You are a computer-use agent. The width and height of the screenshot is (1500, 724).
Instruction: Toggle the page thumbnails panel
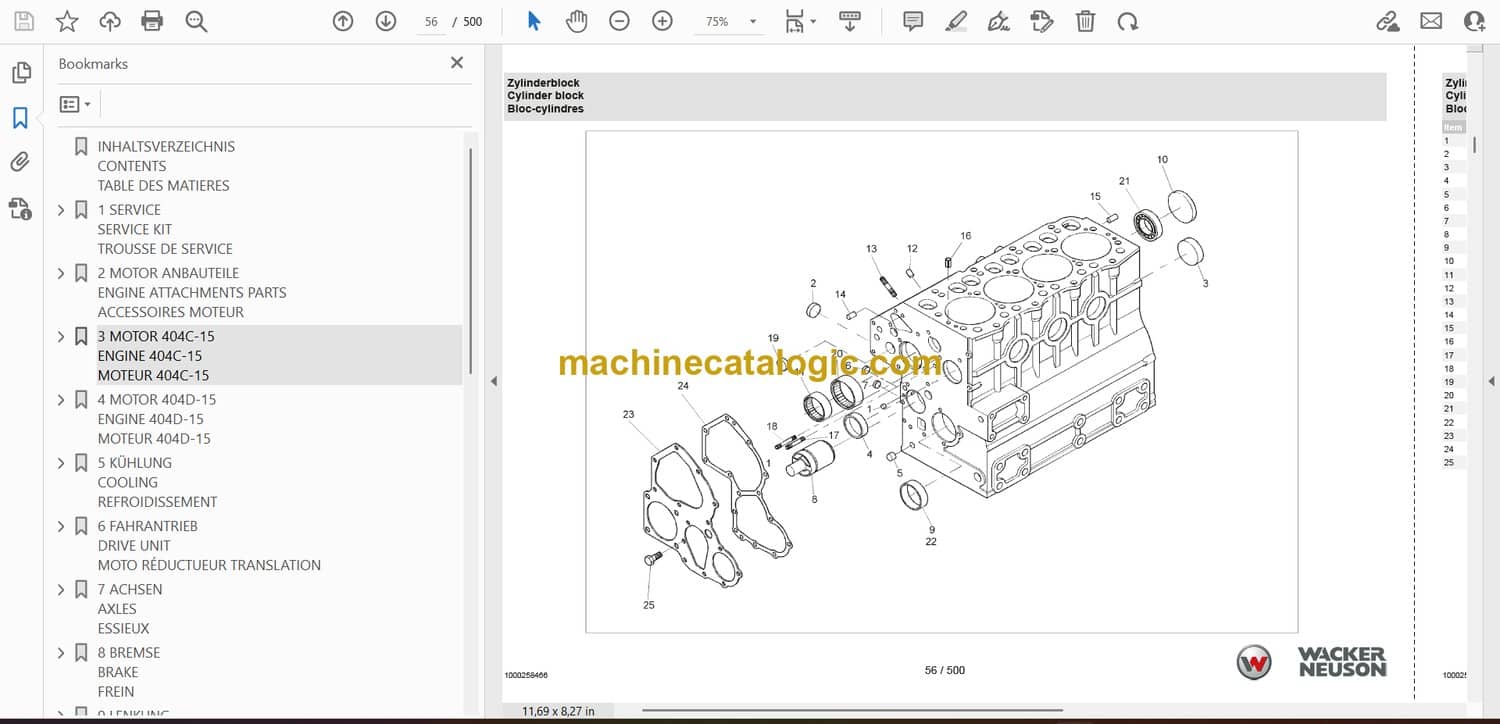click(20, 73)
